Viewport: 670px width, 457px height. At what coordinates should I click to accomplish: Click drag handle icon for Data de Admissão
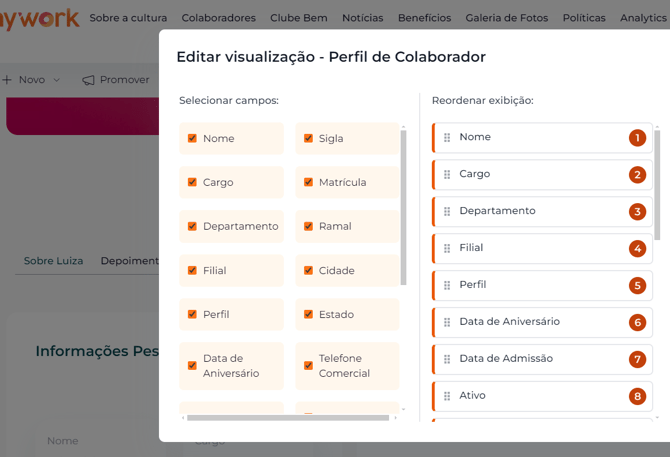[x=447, y=360]
